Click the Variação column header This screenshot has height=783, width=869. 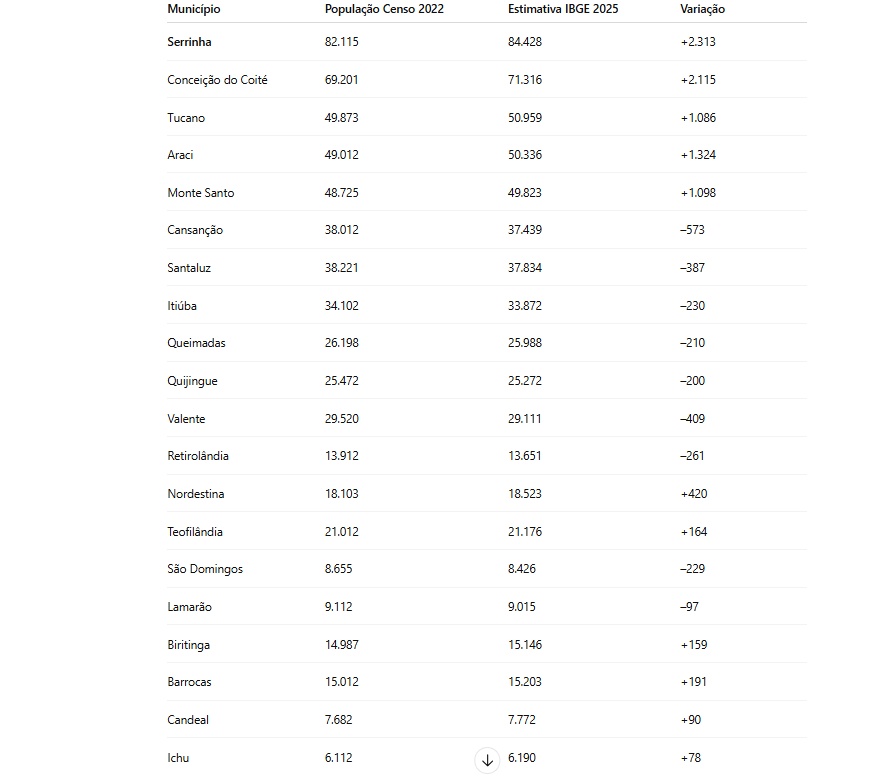[702, 9]
